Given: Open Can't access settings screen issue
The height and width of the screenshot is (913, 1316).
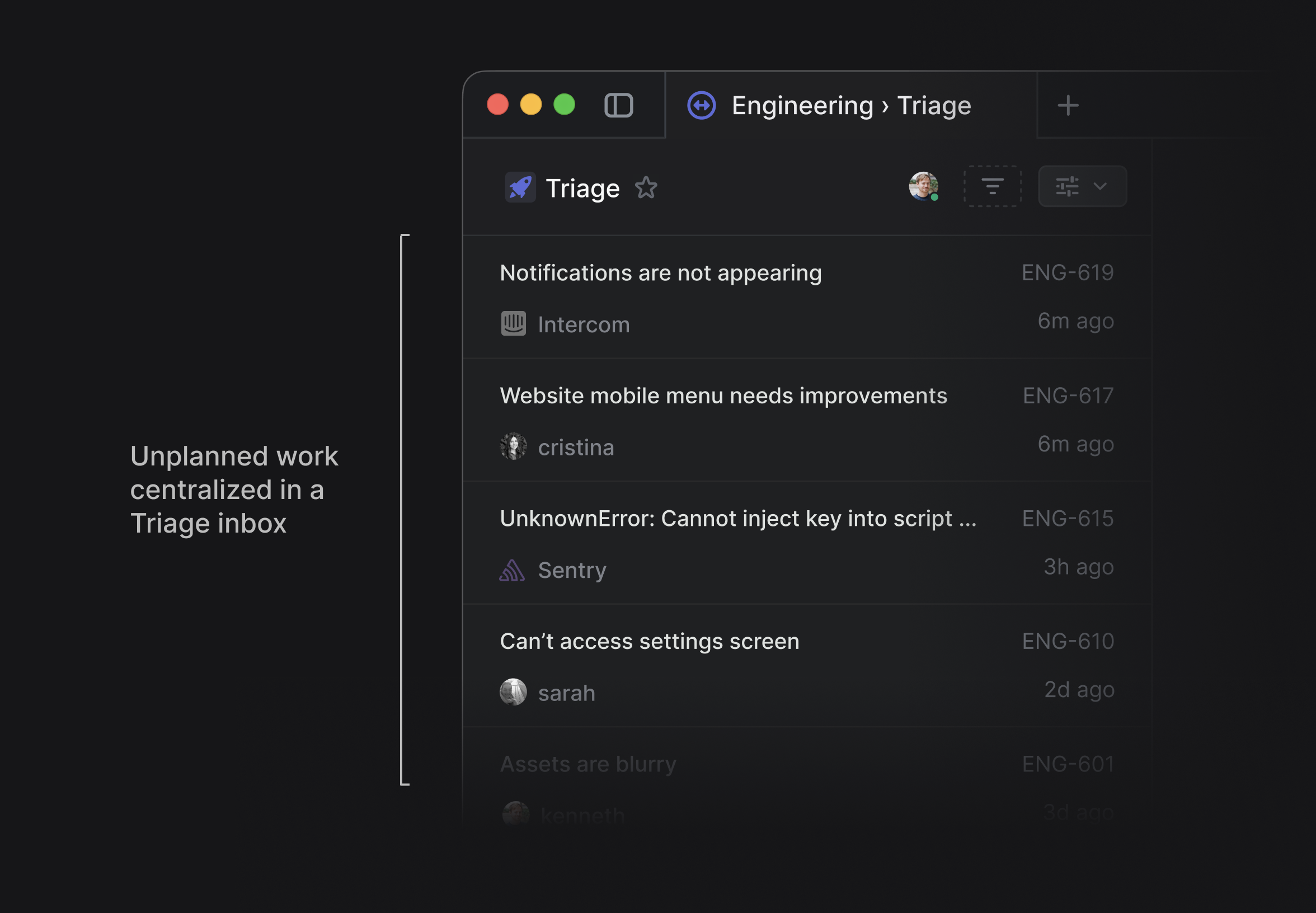Looking at the screenshot, I should pyautogui.click(x=650, y=642).
